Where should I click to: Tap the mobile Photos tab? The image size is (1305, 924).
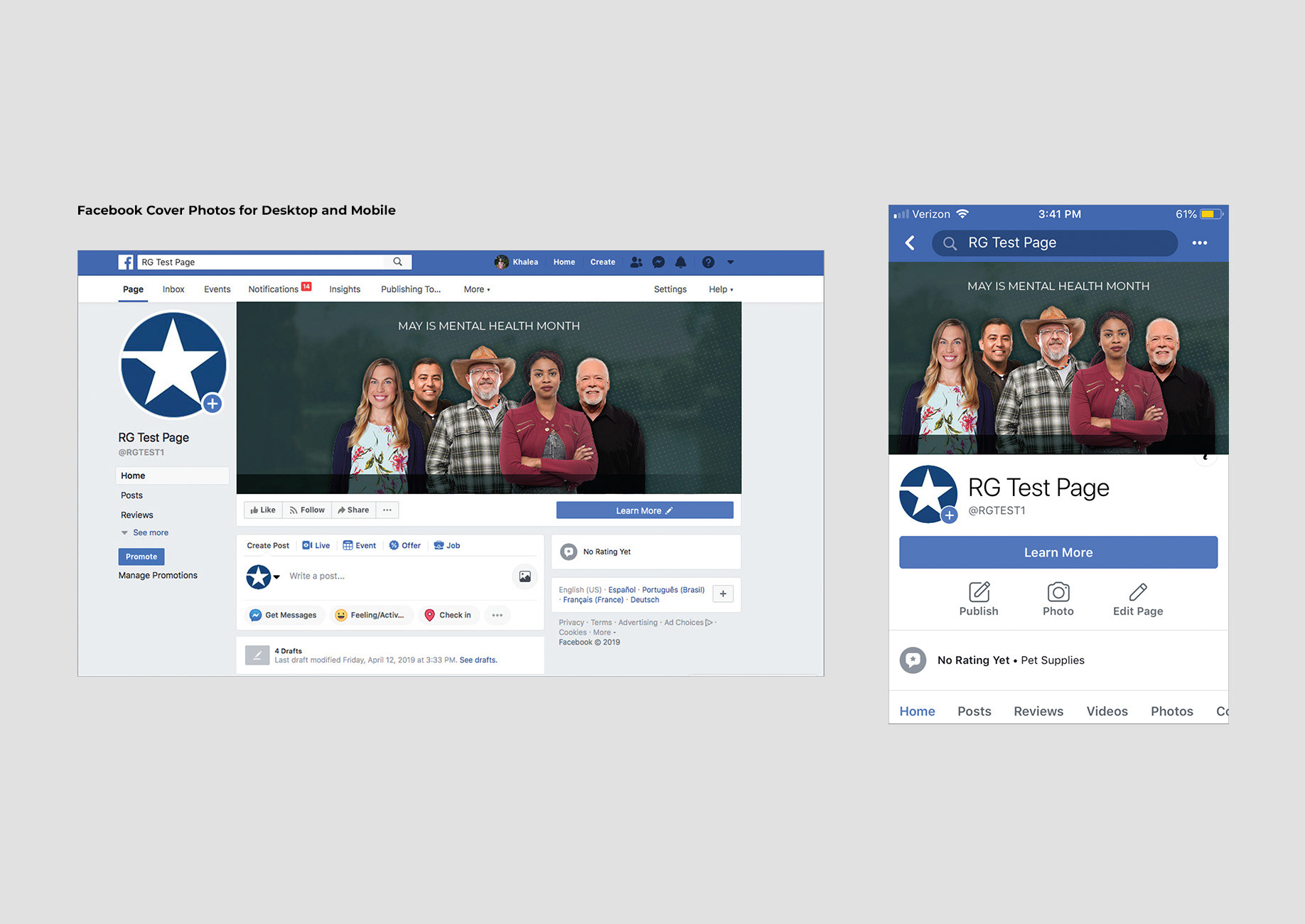(1172, 711)
